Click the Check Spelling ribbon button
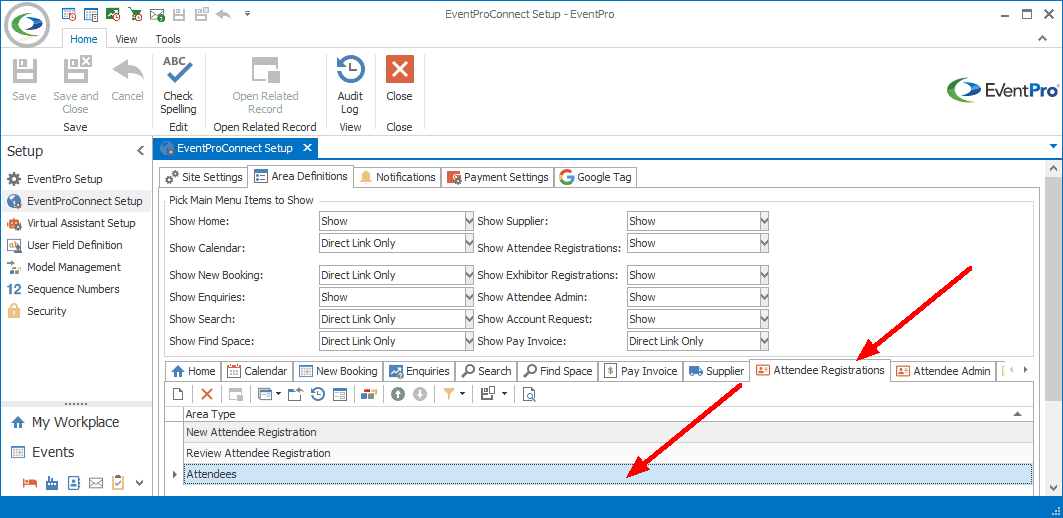Viewport: 1063px width, 518px height. (x=178, y=85)
